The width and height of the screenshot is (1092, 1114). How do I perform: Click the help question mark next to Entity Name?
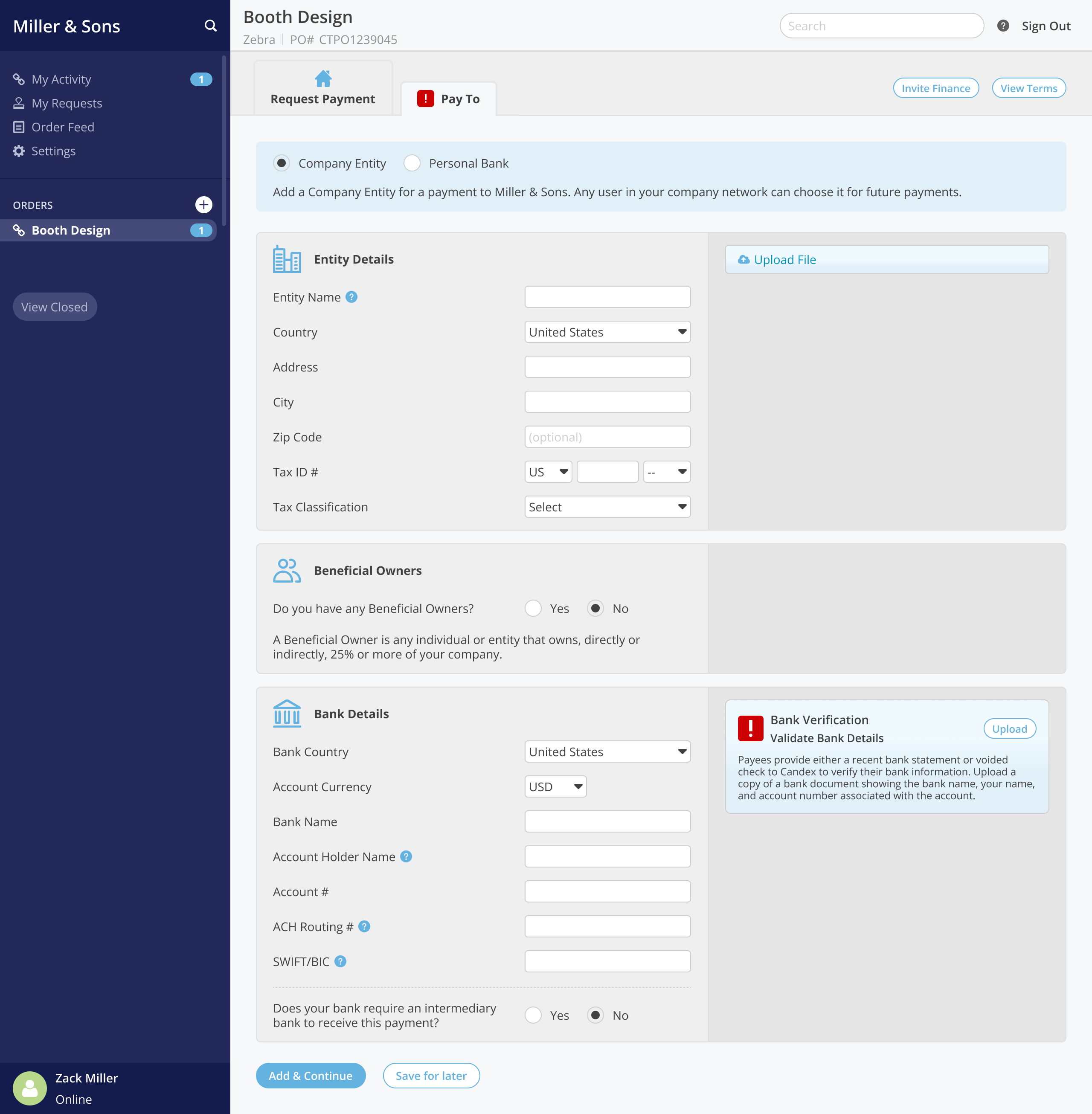(x=351, y=297)
